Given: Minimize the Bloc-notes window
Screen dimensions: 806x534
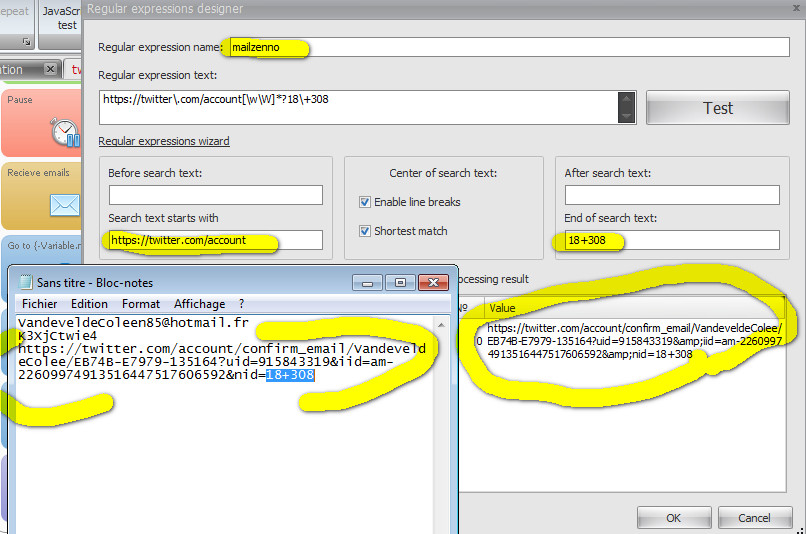Looking at the screenshot, I should coord(367,283).
